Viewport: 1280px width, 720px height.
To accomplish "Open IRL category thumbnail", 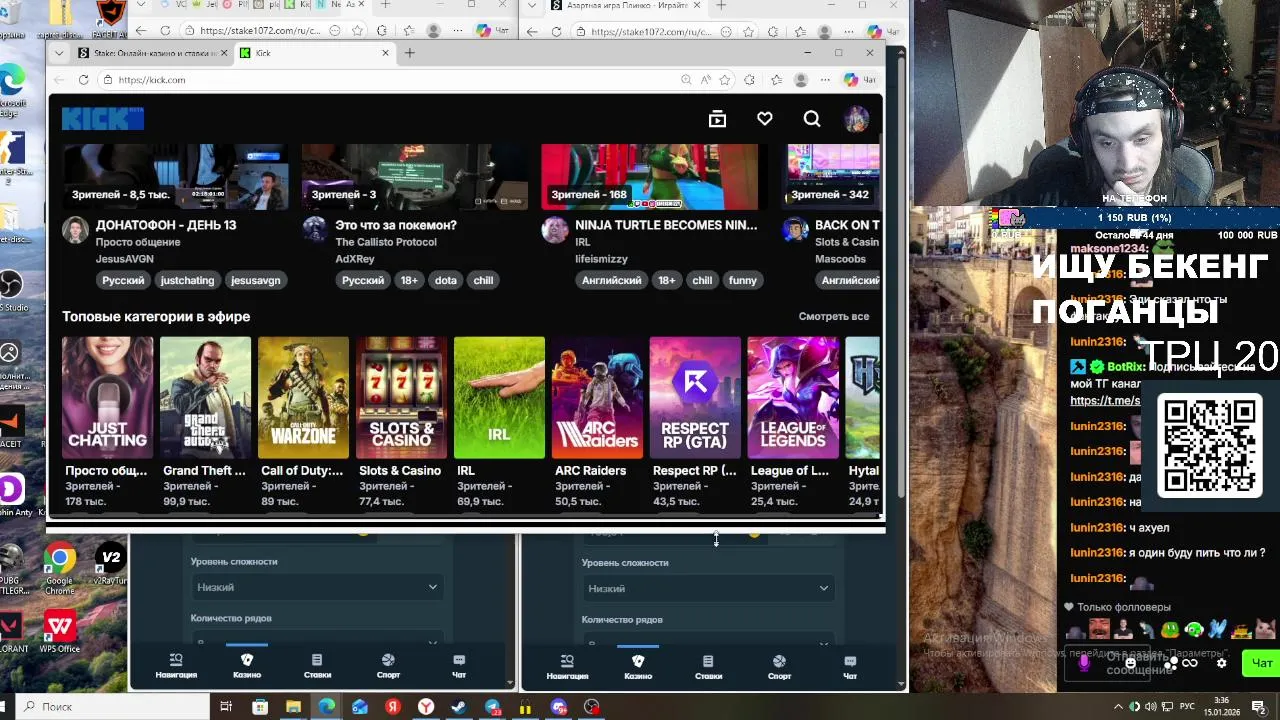I will (499, 397).
